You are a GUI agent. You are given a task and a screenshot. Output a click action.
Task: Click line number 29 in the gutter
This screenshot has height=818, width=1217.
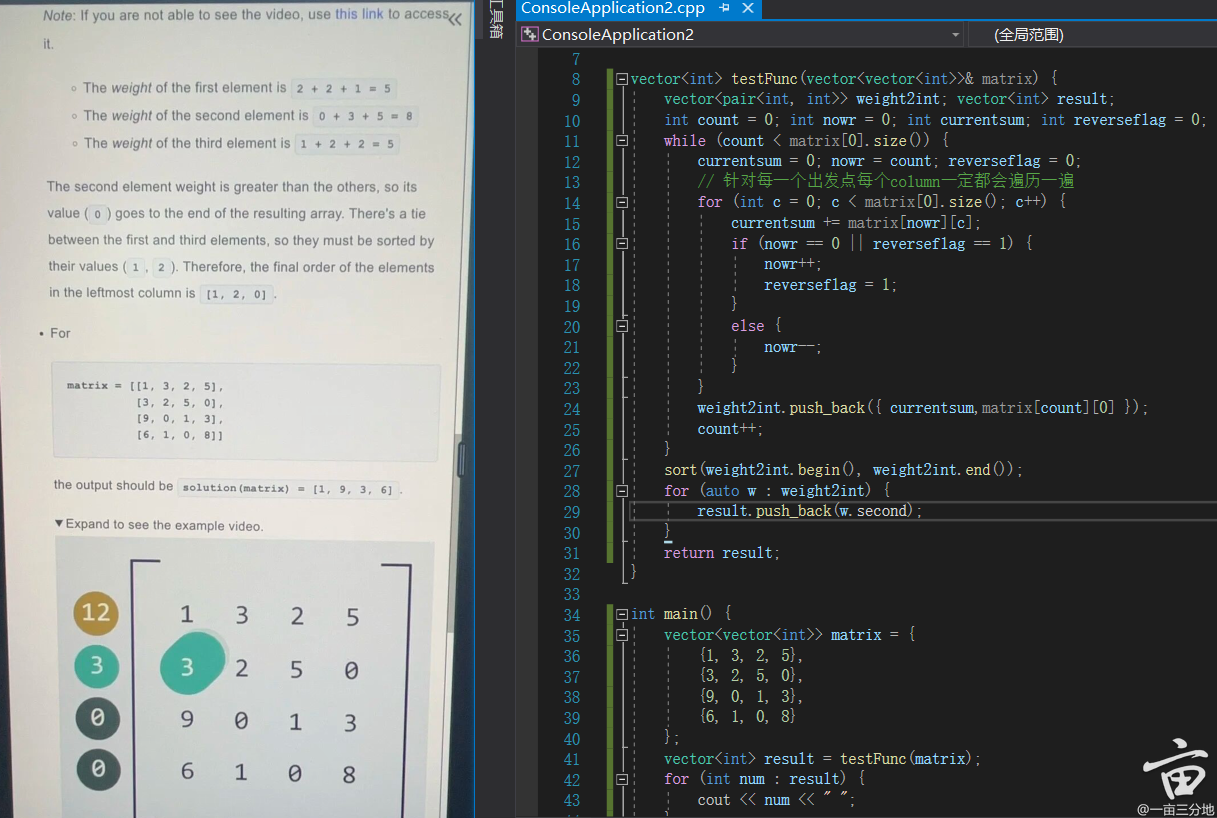click(x=571, y=512)
